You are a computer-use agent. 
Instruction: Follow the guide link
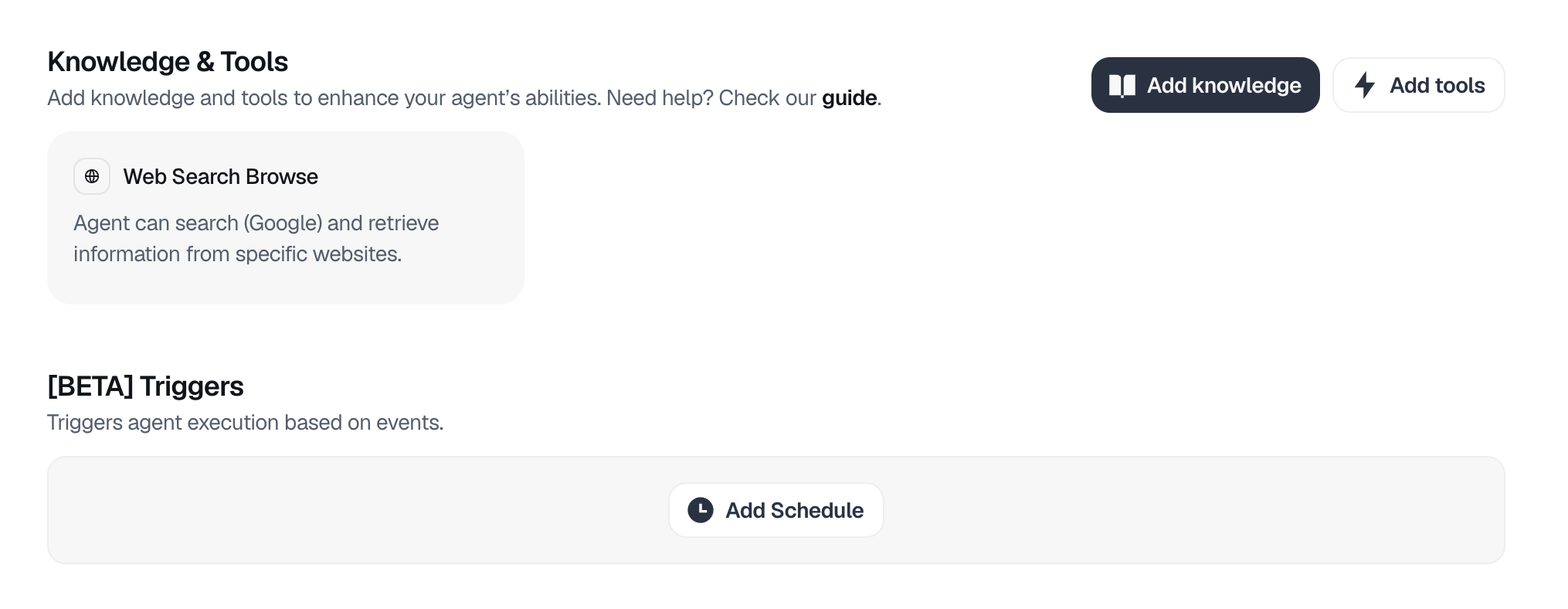(x=849, y=98)
